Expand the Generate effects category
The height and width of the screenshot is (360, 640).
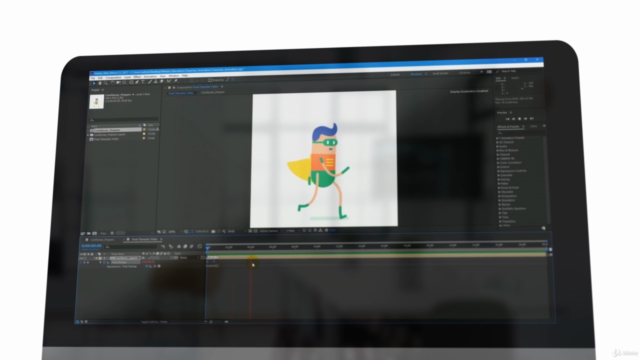click(x=499, y=175)
